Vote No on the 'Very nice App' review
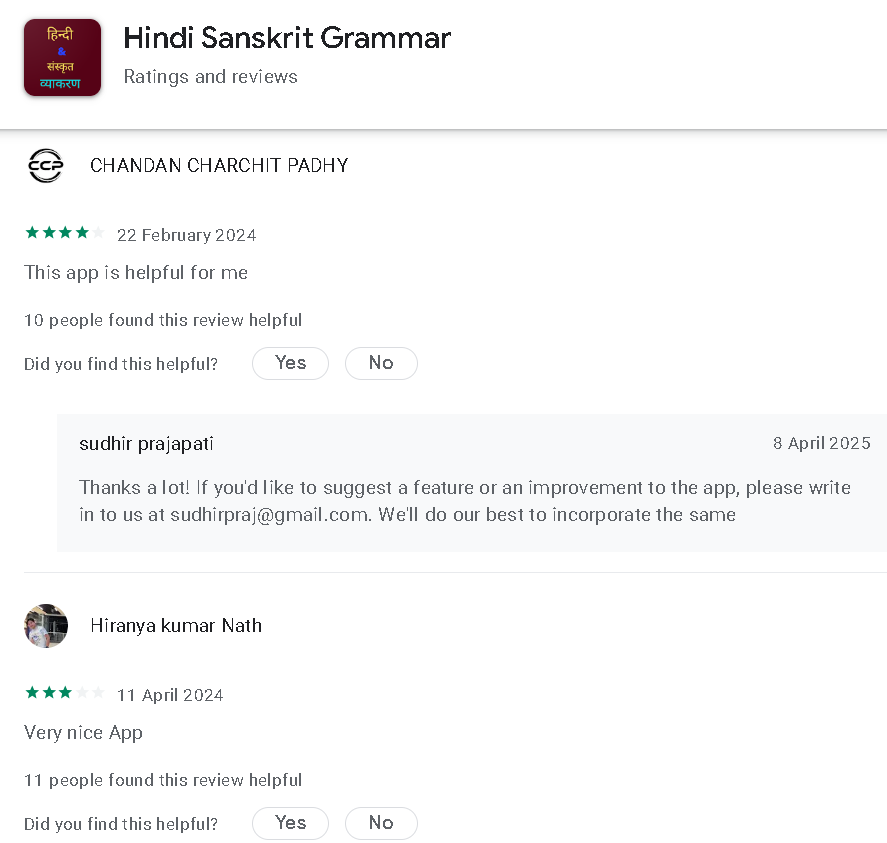 click(381, 823)
